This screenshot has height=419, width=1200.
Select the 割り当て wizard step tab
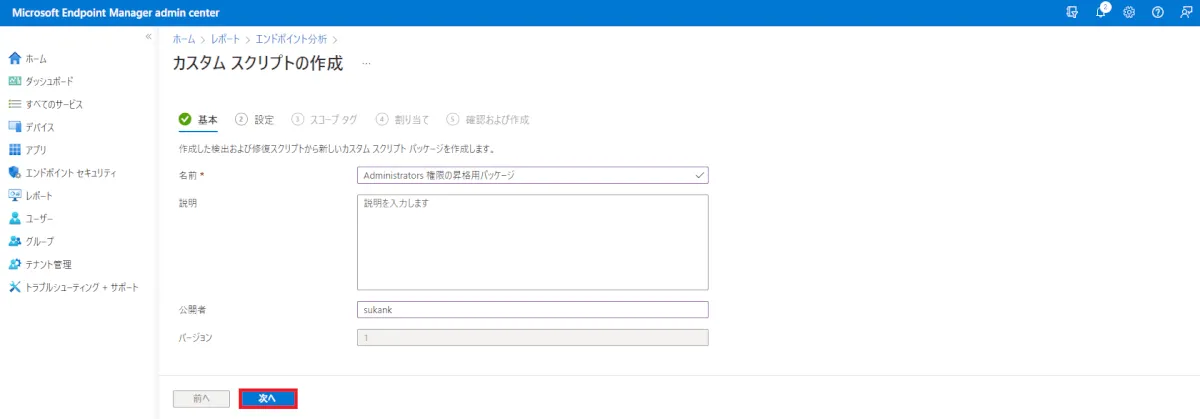click(403, 119)
